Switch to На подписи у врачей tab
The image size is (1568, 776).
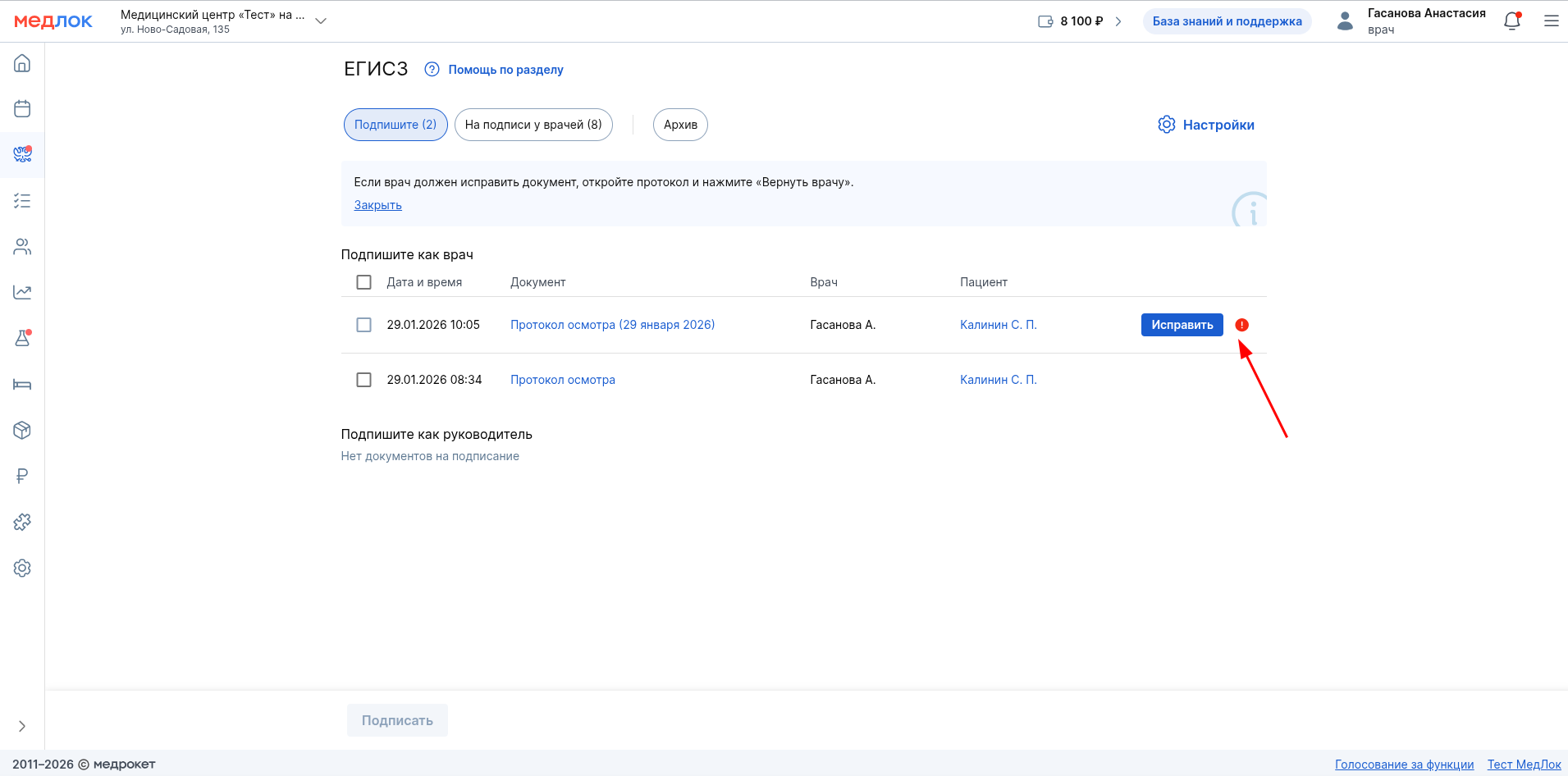[x=533, y=125]
